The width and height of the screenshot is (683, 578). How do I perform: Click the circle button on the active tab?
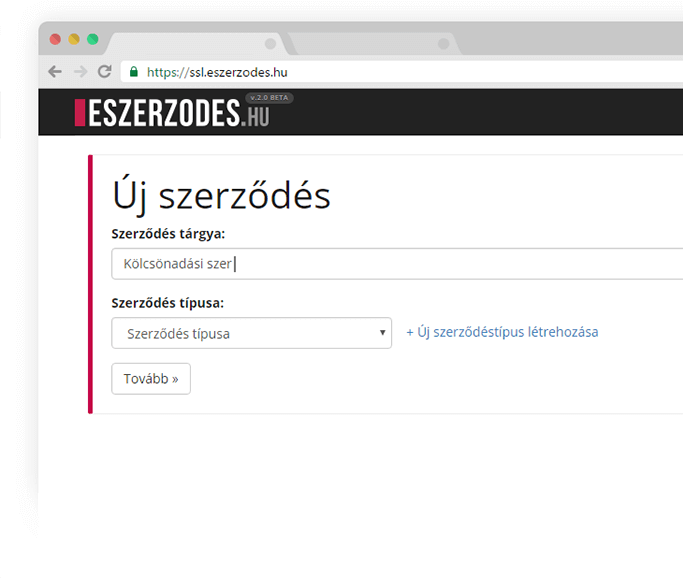pyautogui.click(x=269, y=44)
